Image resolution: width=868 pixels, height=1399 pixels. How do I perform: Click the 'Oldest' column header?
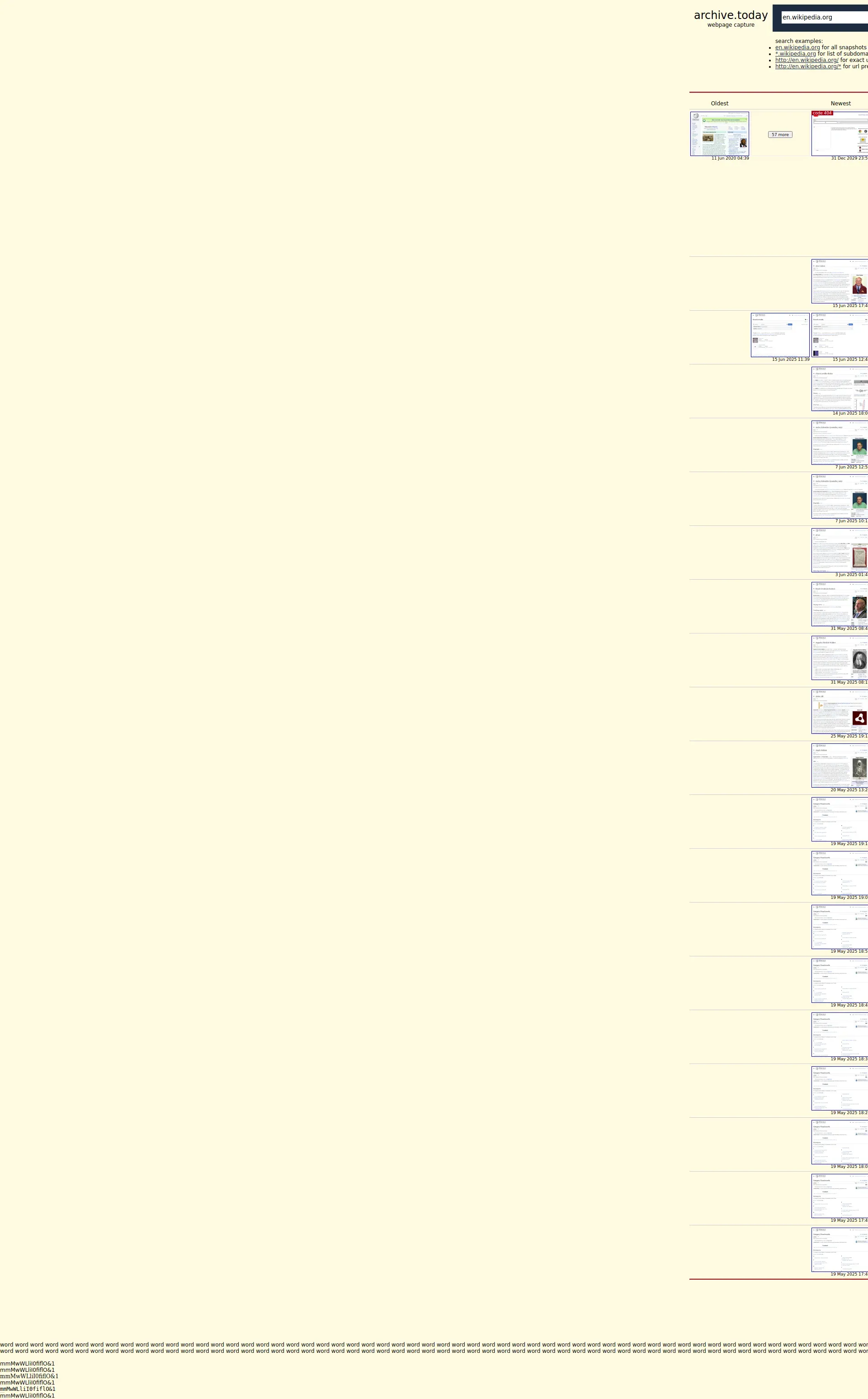pos(719,104)
